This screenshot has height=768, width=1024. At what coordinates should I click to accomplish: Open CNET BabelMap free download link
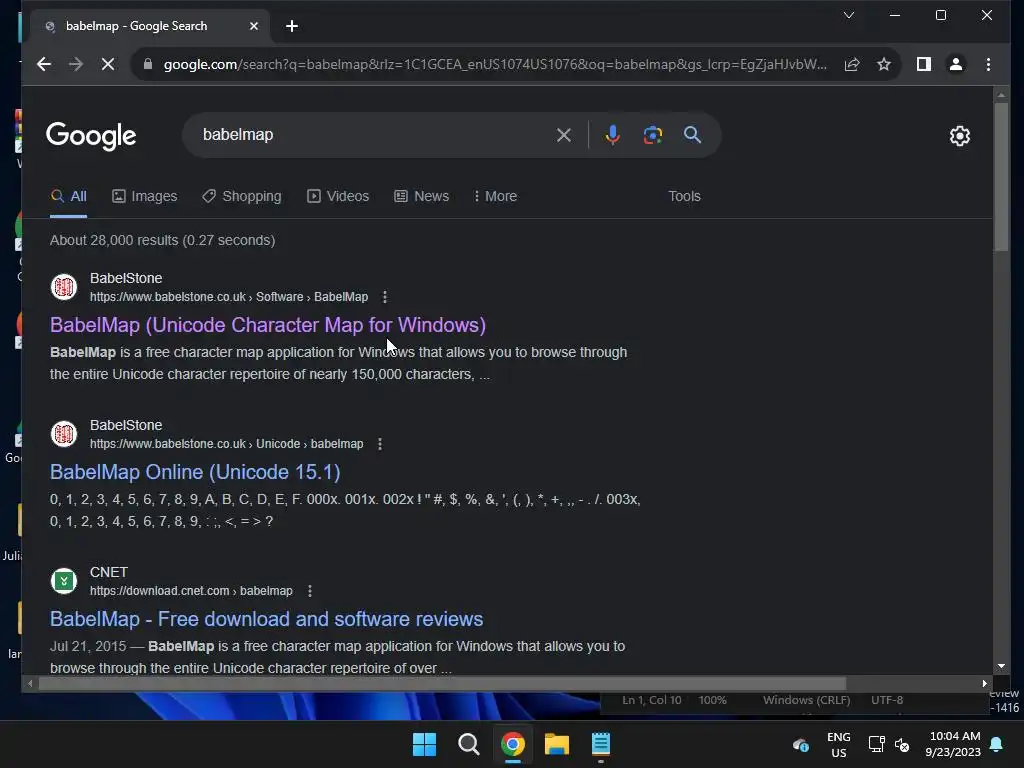tap(266, 619)
